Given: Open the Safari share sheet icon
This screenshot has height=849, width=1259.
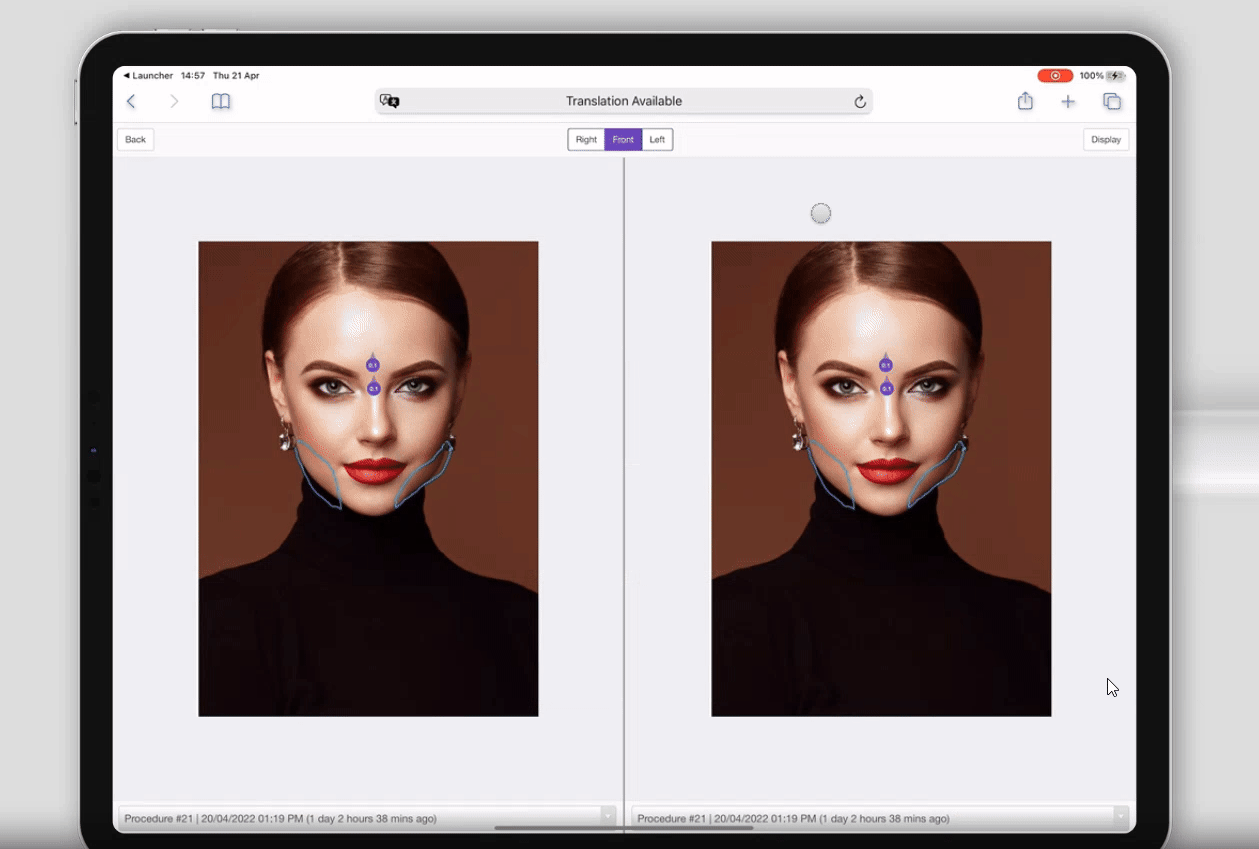Looking at the screenshot, I should point(1025,101).
